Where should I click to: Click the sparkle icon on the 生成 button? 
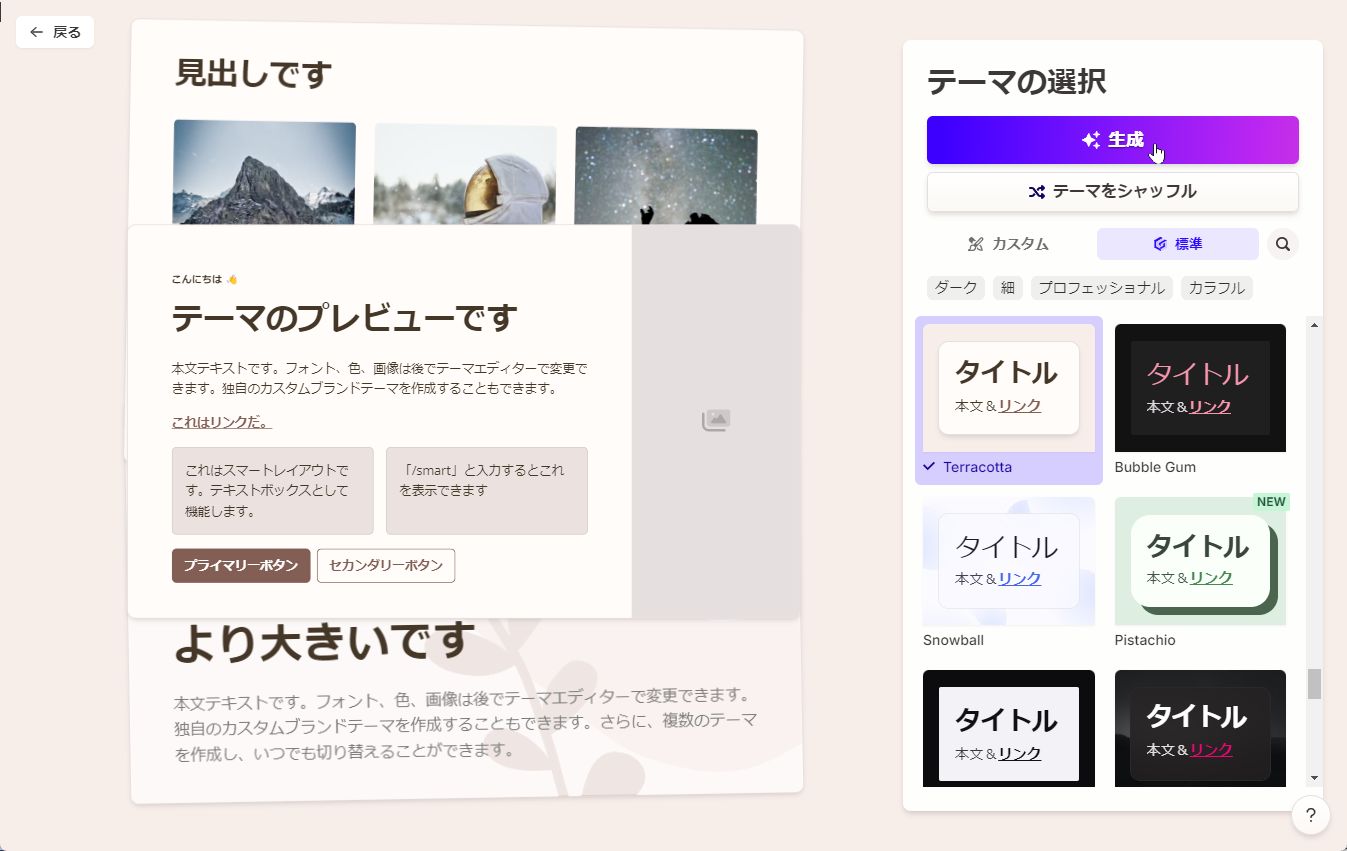pos(1093,140)
